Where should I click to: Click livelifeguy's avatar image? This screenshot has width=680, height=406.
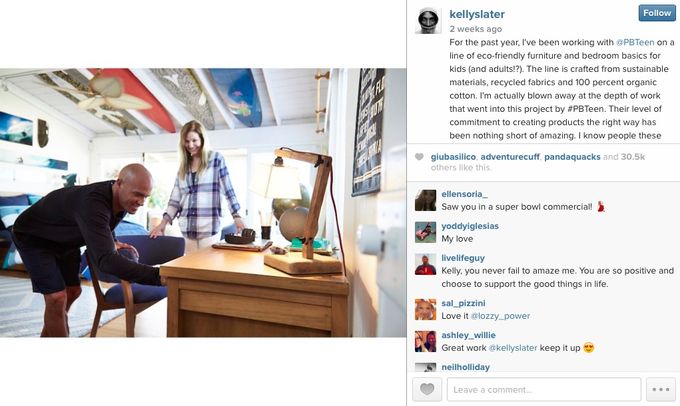425,264
